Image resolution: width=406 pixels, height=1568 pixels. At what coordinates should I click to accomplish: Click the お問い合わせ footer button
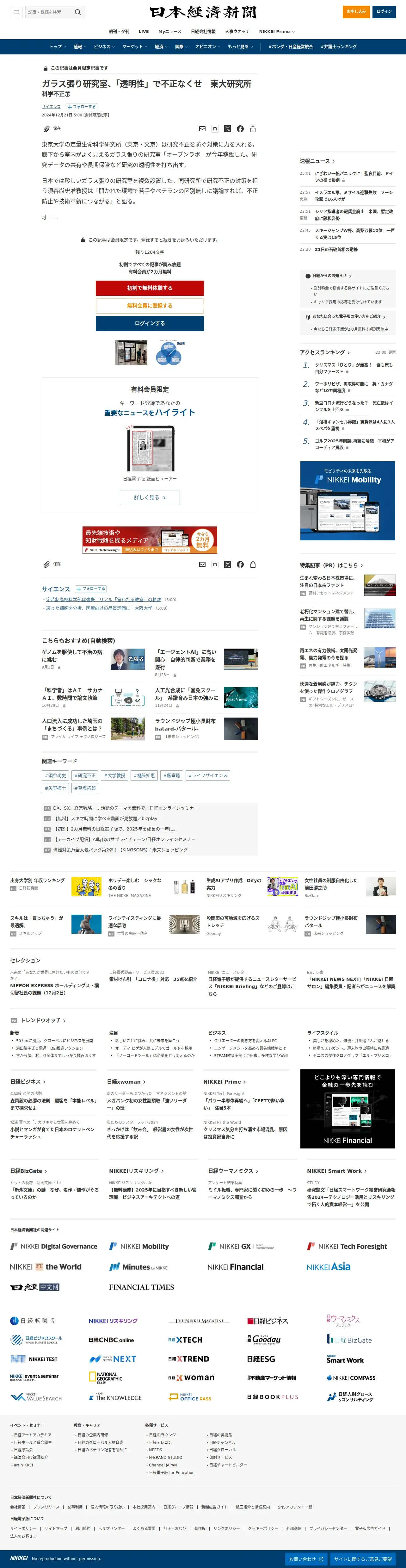click(306, 1559)
